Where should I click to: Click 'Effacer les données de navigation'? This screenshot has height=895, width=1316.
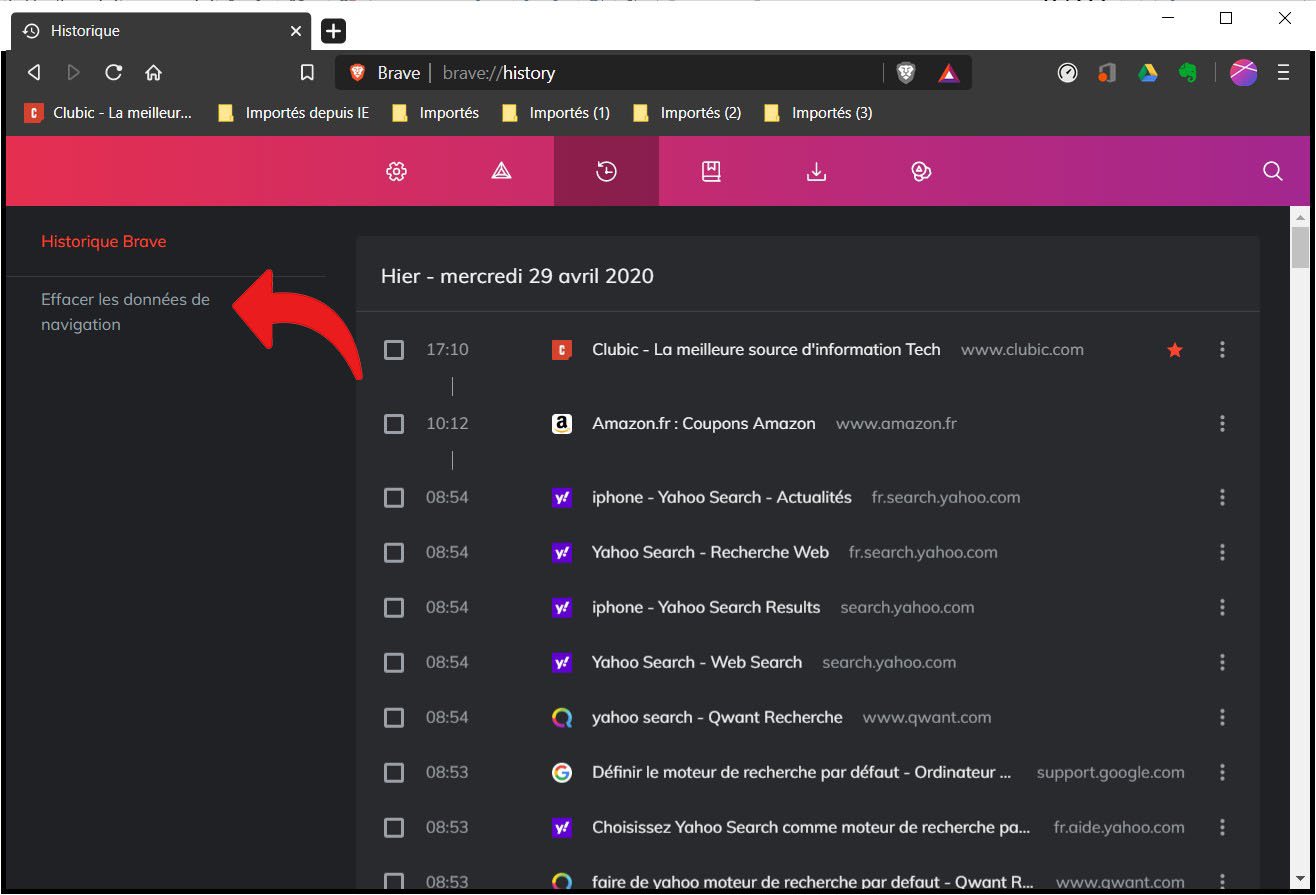pos(126,312)
